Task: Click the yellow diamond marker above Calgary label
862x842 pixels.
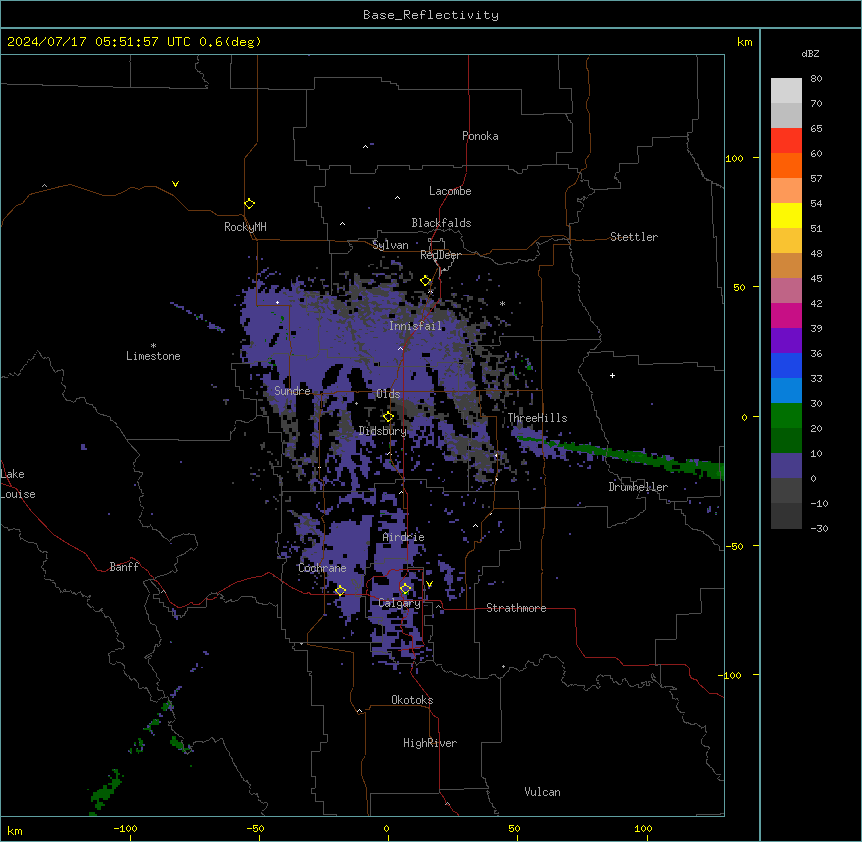Action: pos(405,589)
